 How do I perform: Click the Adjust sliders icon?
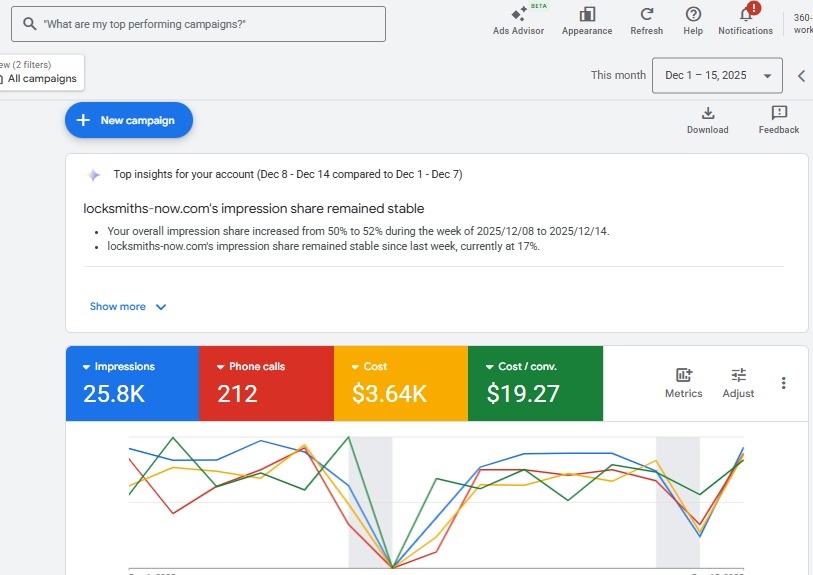(x=738, y=375)
